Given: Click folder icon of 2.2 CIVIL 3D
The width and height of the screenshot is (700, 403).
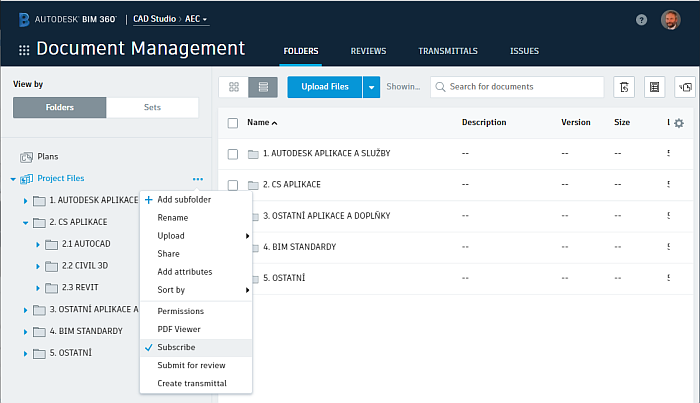Looking at the screenshot, I should tap(51, 266).
